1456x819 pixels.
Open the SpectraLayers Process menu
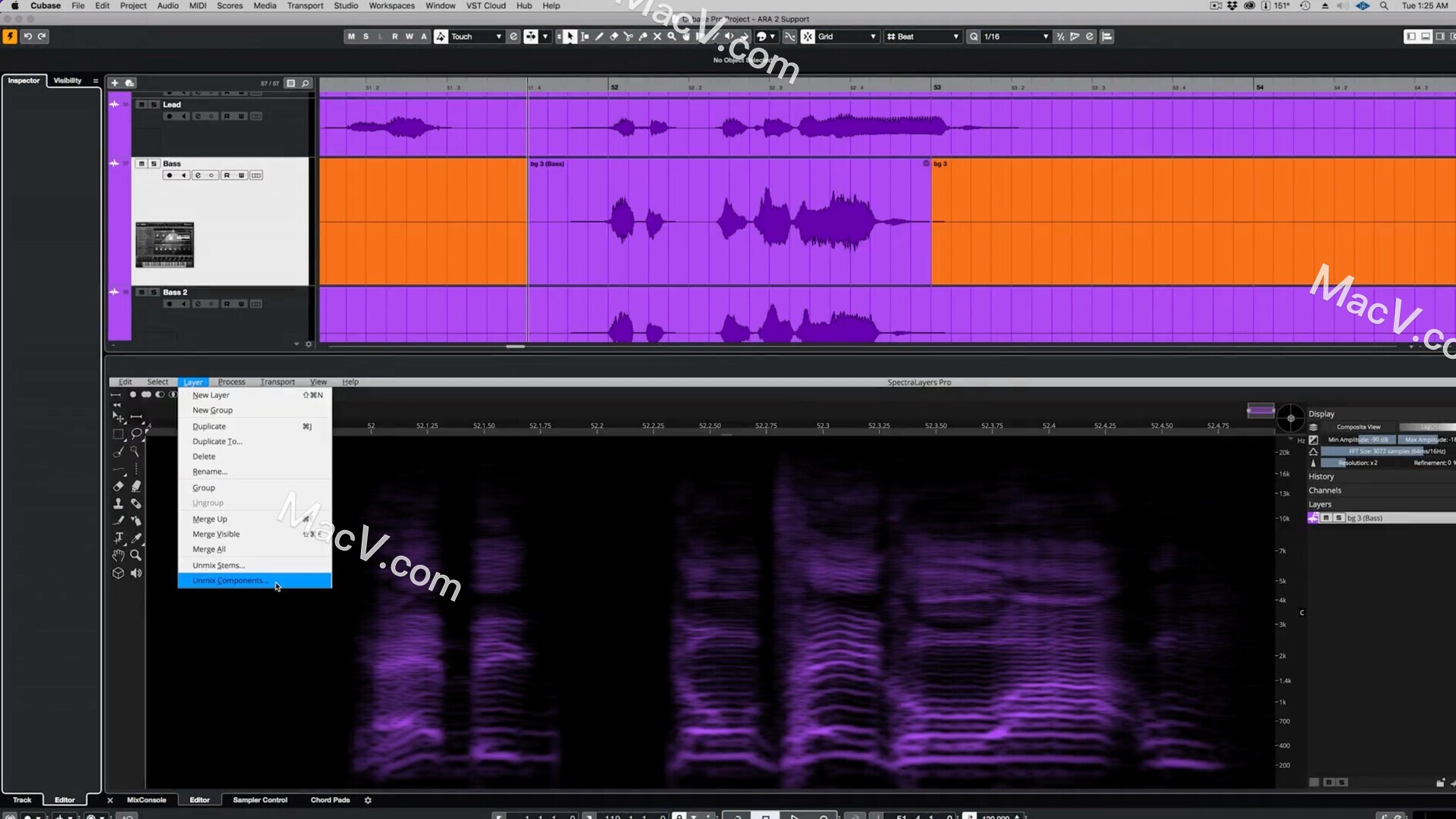[x=231, y=382]
